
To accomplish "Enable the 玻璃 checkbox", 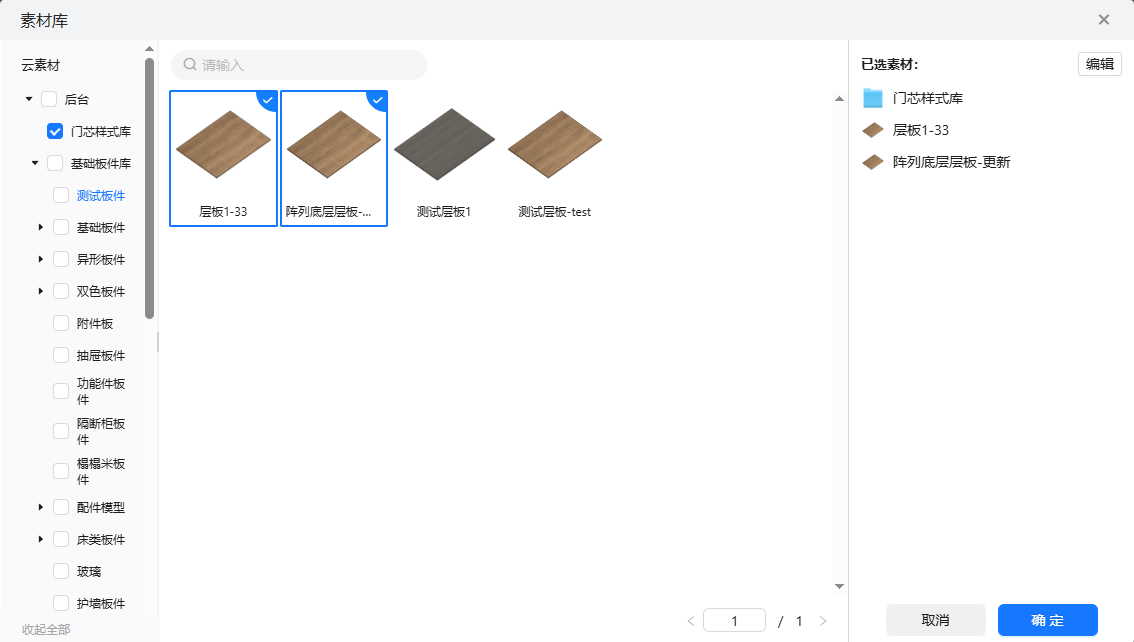I will (x=61, y=571).
